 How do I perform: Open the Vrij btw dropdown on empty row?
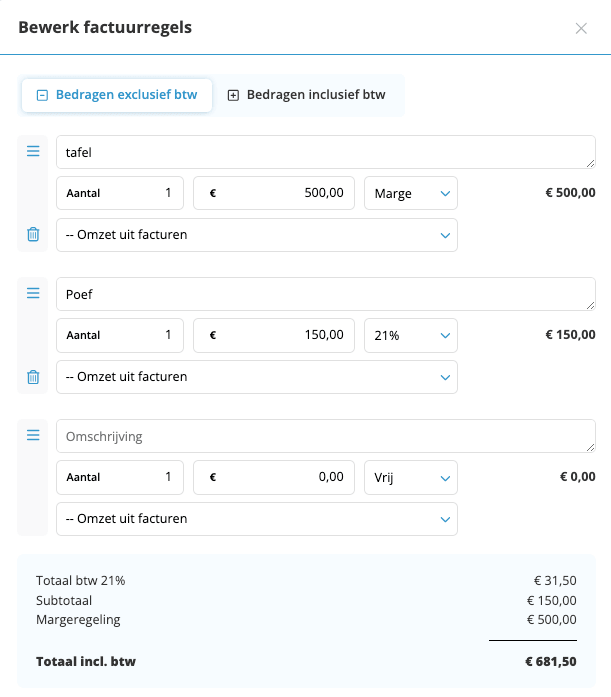pyautogui.click(x=410, y=478)
